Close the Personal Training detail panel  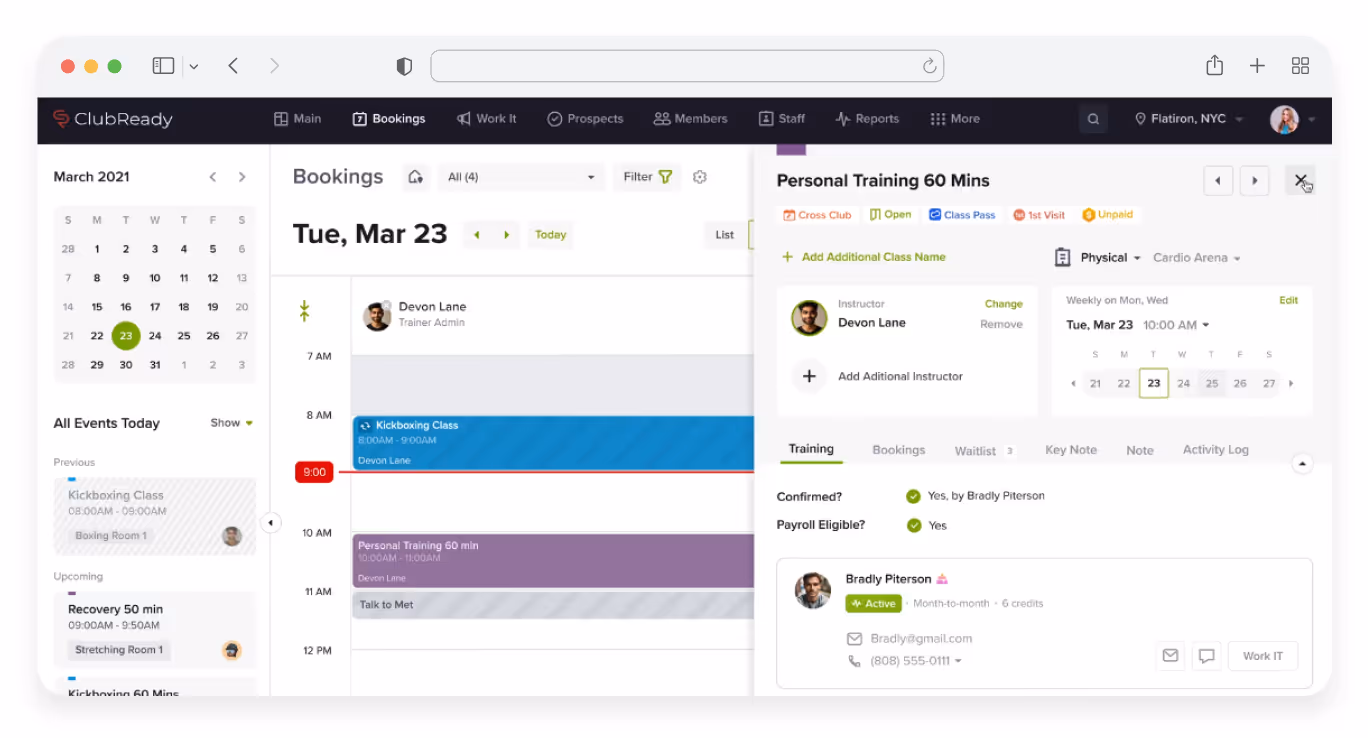1300,181
